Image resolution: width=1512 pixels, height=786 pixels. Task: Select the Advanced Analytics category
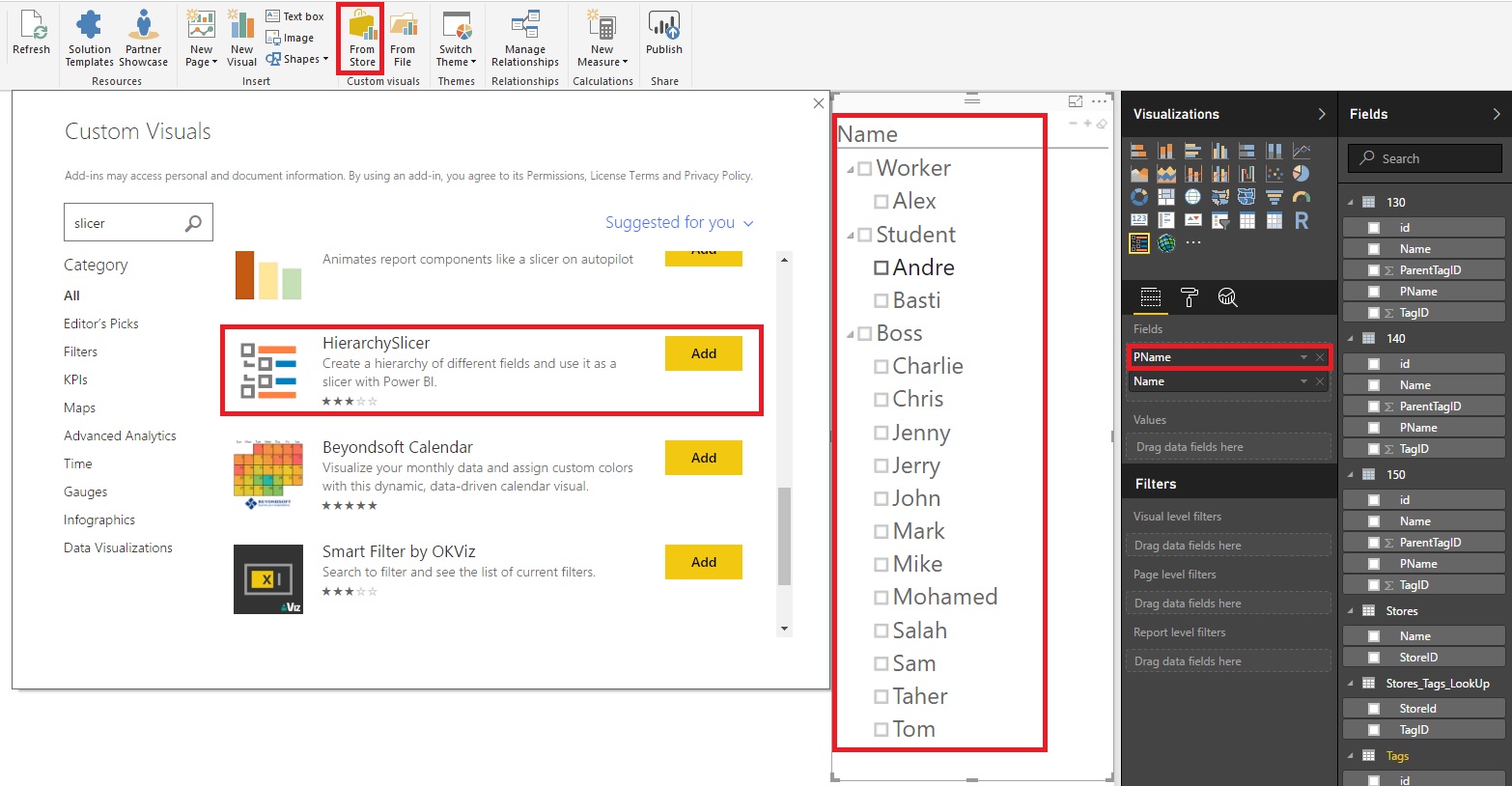click(x=120, y=435)
